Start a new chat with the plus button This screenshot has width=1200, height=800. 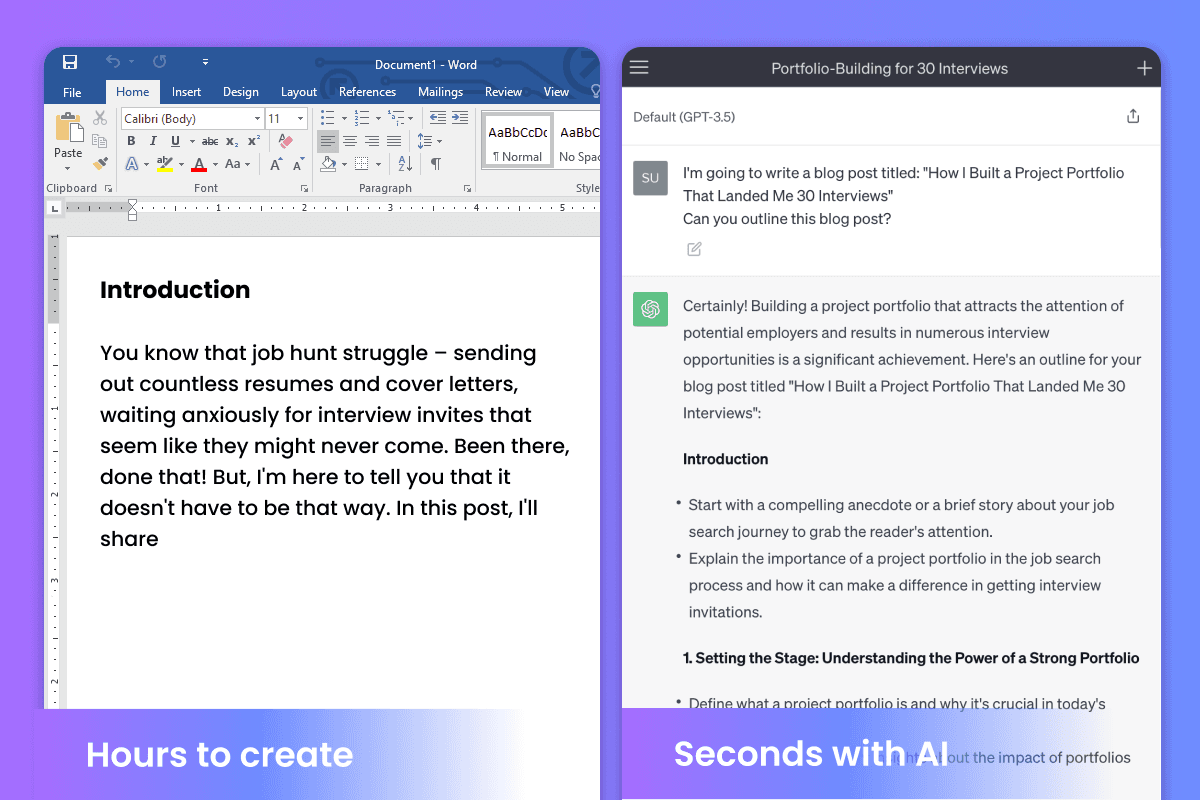[x=1144, y=67]
